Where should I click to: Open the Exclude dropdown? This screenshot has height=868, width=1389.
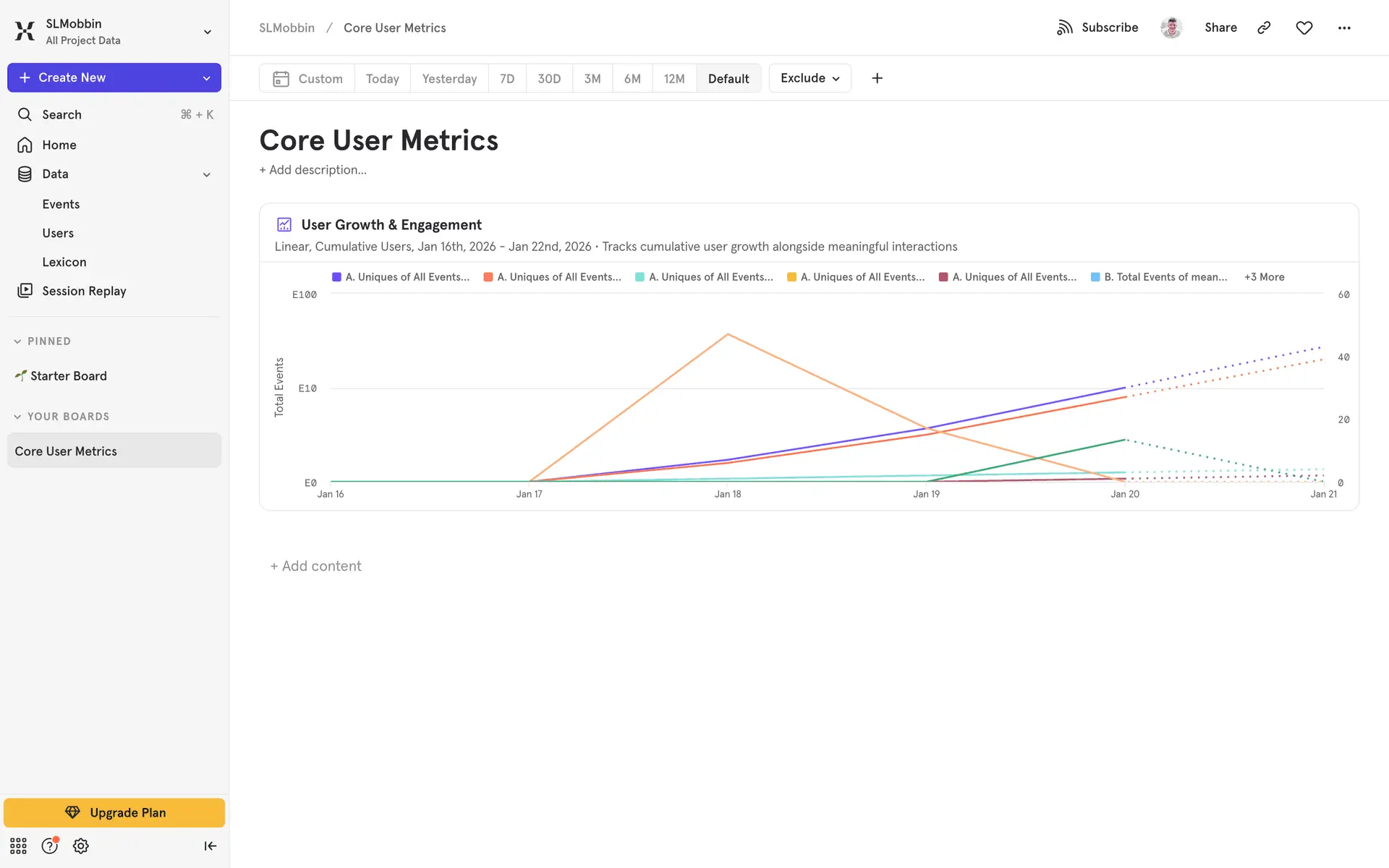(810, 78)
